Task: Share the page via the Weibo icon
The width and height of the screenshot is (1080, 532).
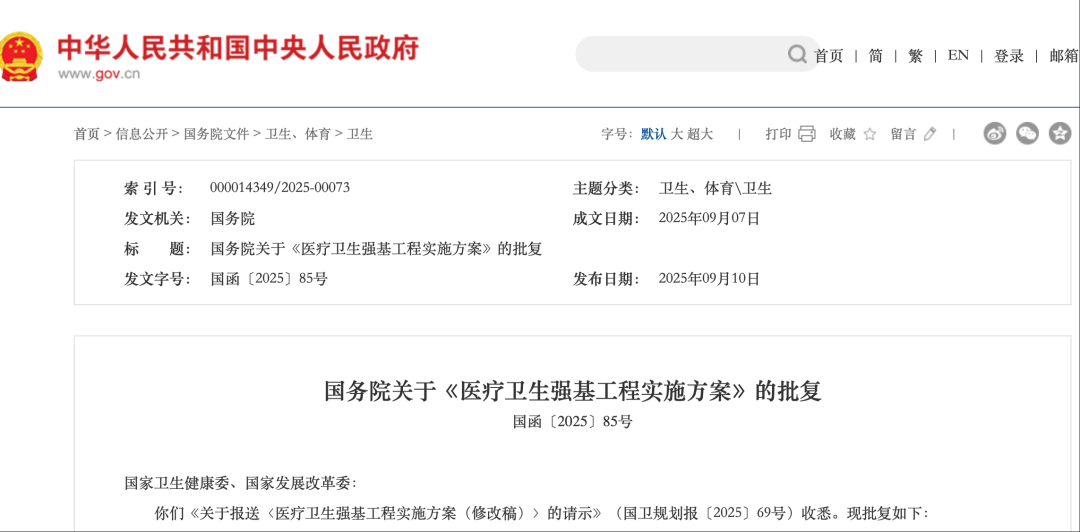Action: [994, 133]
